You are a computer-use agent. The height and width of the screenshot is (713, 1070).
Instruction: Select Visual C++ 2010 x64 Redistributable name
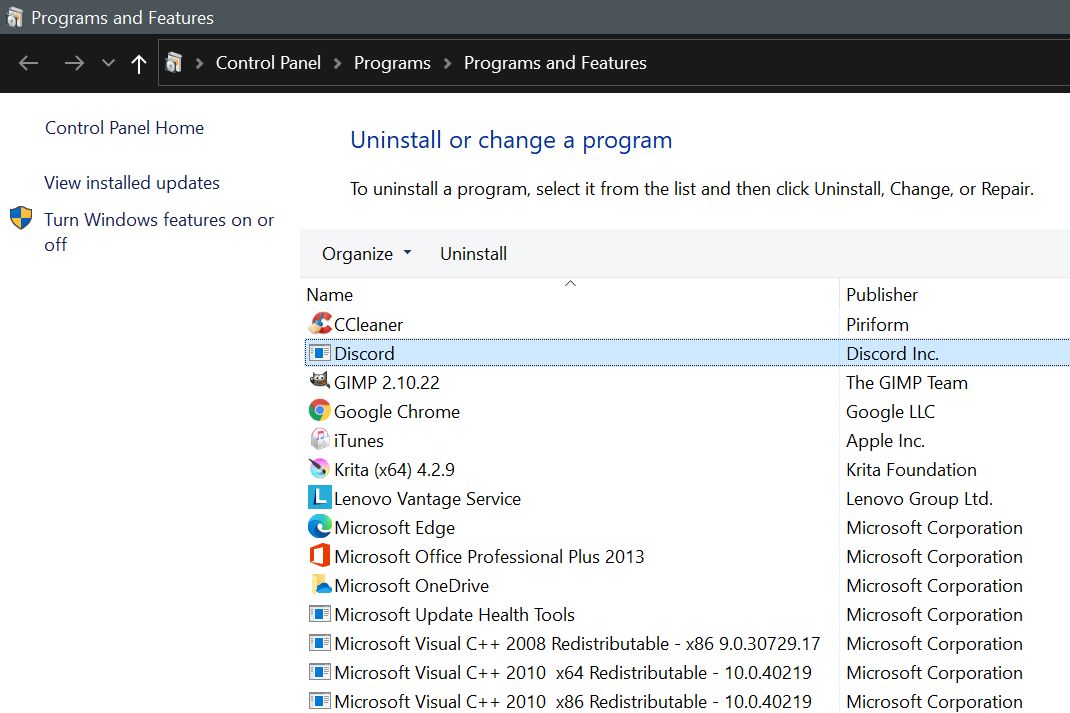tap(573, 673)
